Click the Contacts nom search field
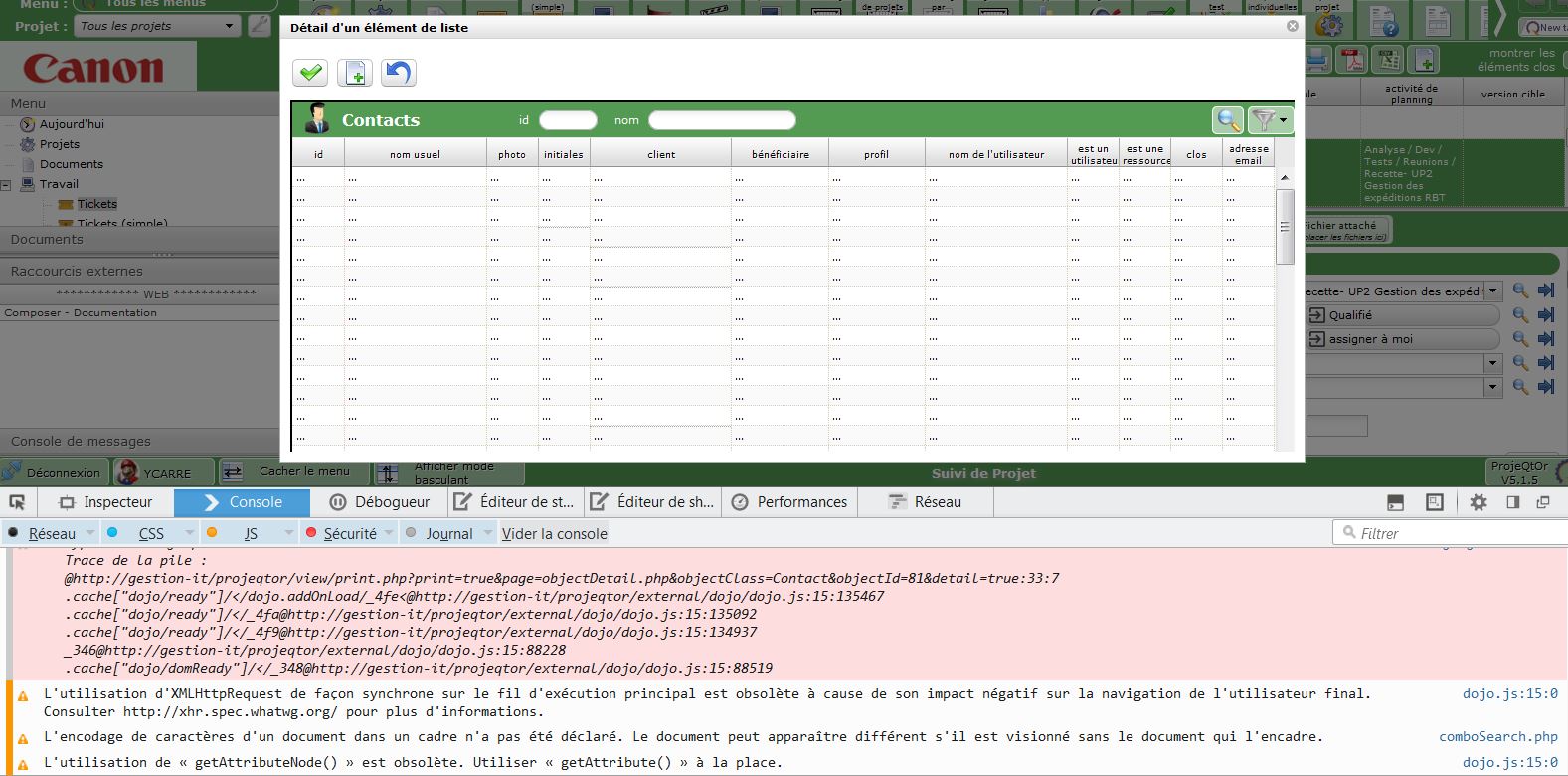This screenshot has height=776, width=1568. tap(722, 120)
